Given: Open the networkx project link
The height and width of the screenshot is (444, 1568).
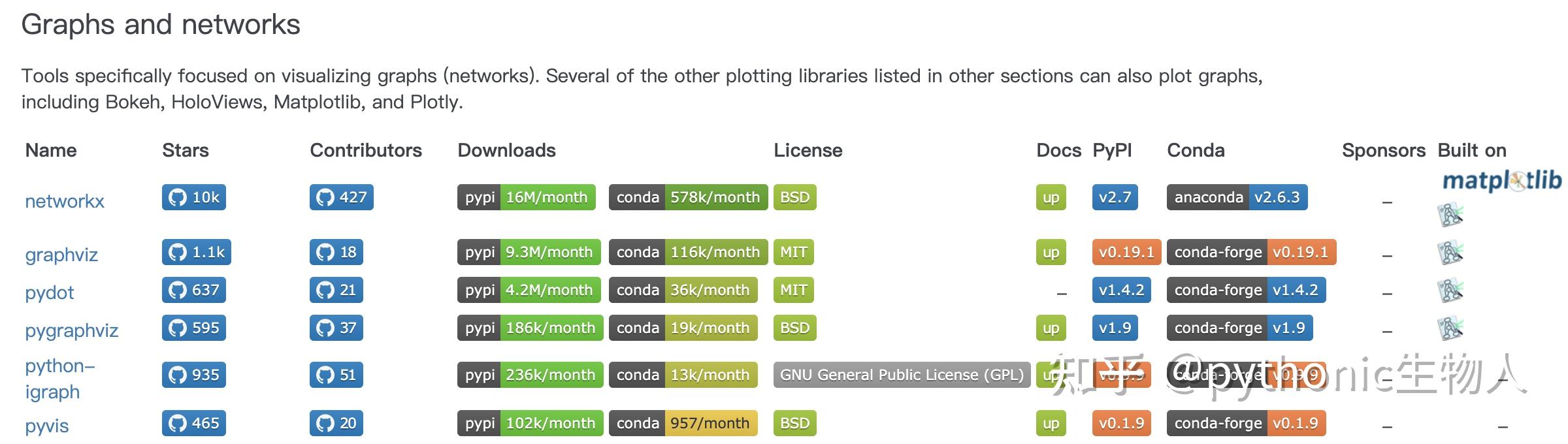Looking at the screenshot, I should click(x=65, y=201).
